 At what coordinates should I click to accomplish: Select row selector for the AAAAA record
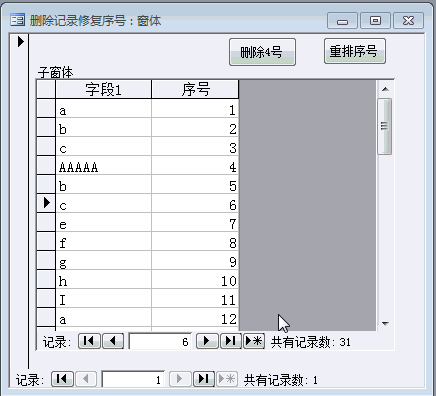[46, 166]
